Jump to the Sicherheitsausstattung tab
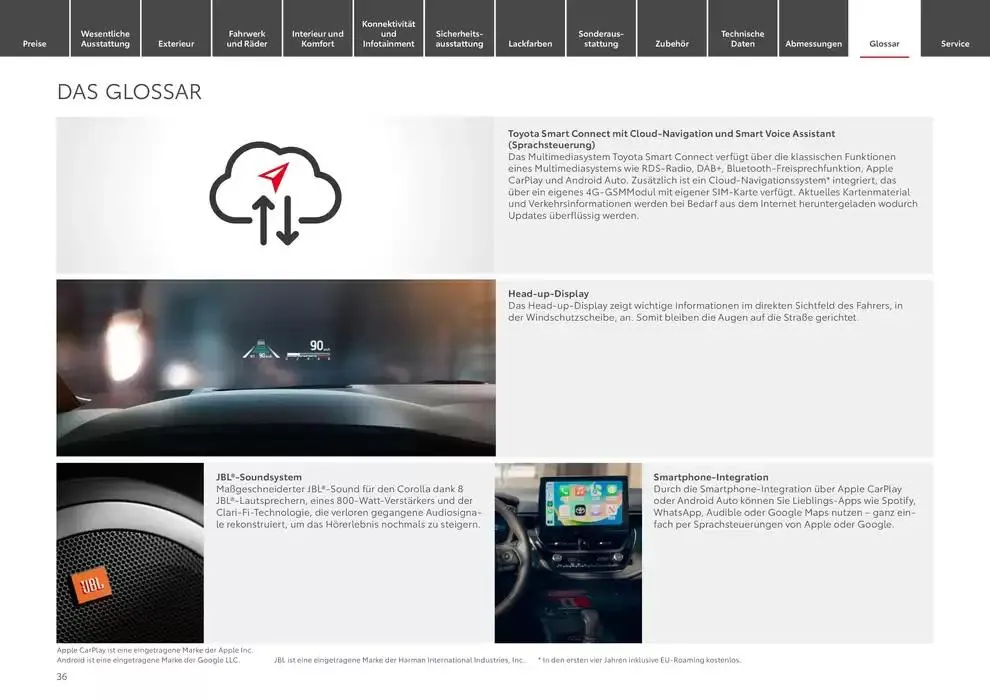 (459, 39)
